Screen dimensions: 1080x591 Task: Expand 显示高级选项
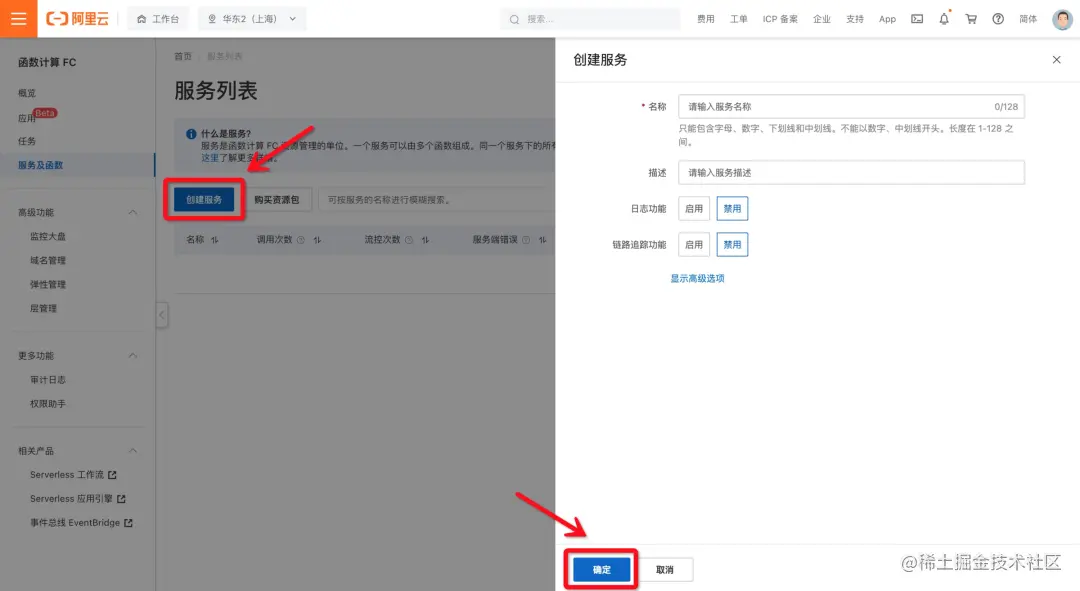pyautogui.click(x=697, y=278)
